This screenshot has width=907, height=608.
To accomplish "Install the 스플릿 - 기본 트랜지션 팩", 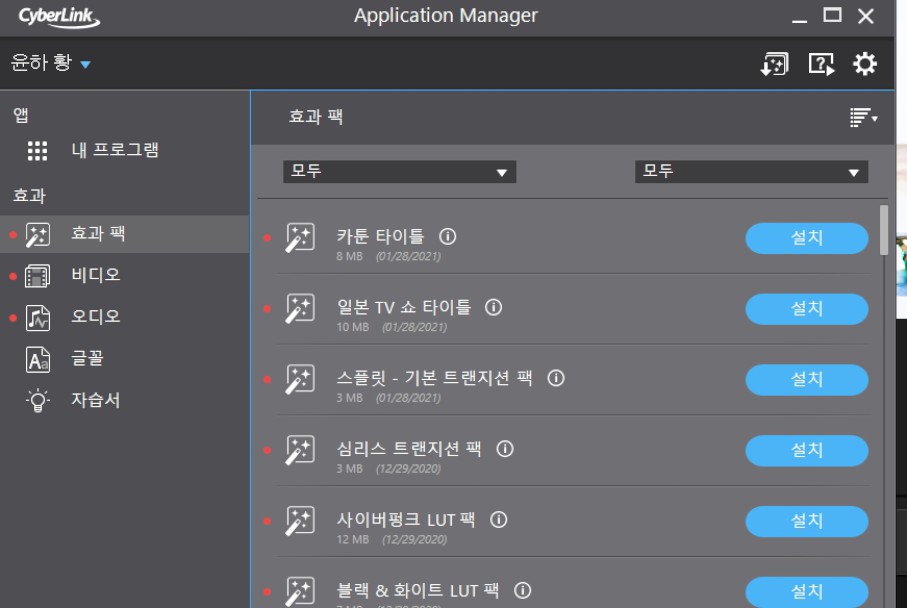I will pos(806,379).
